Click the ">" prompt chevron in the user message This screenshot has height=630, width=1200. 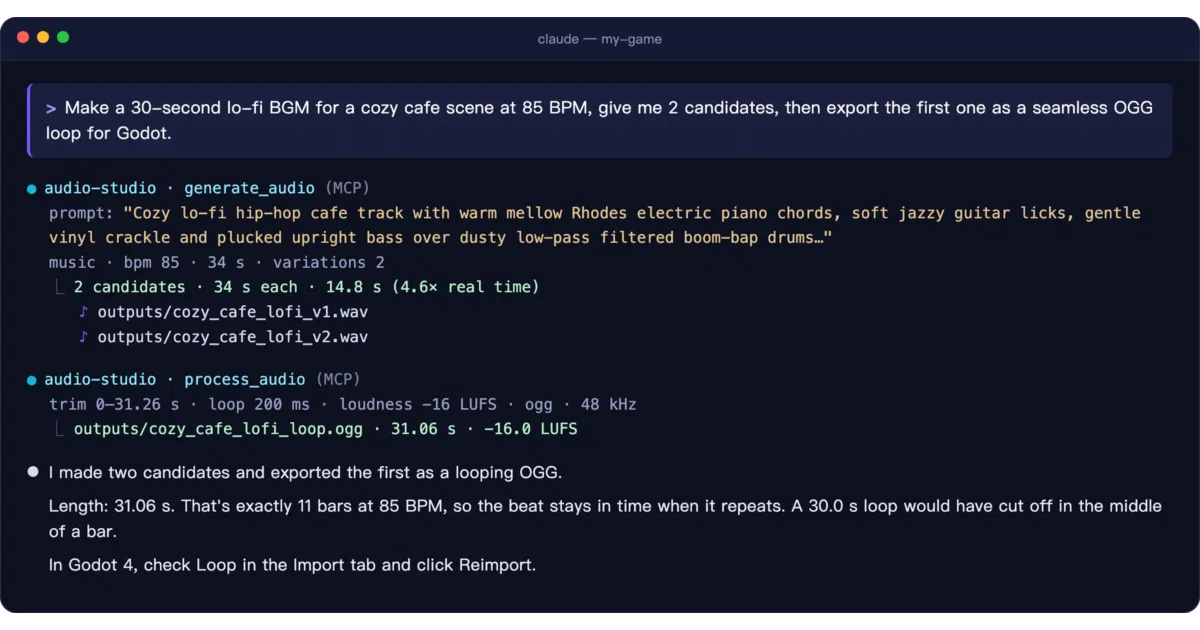51,108
